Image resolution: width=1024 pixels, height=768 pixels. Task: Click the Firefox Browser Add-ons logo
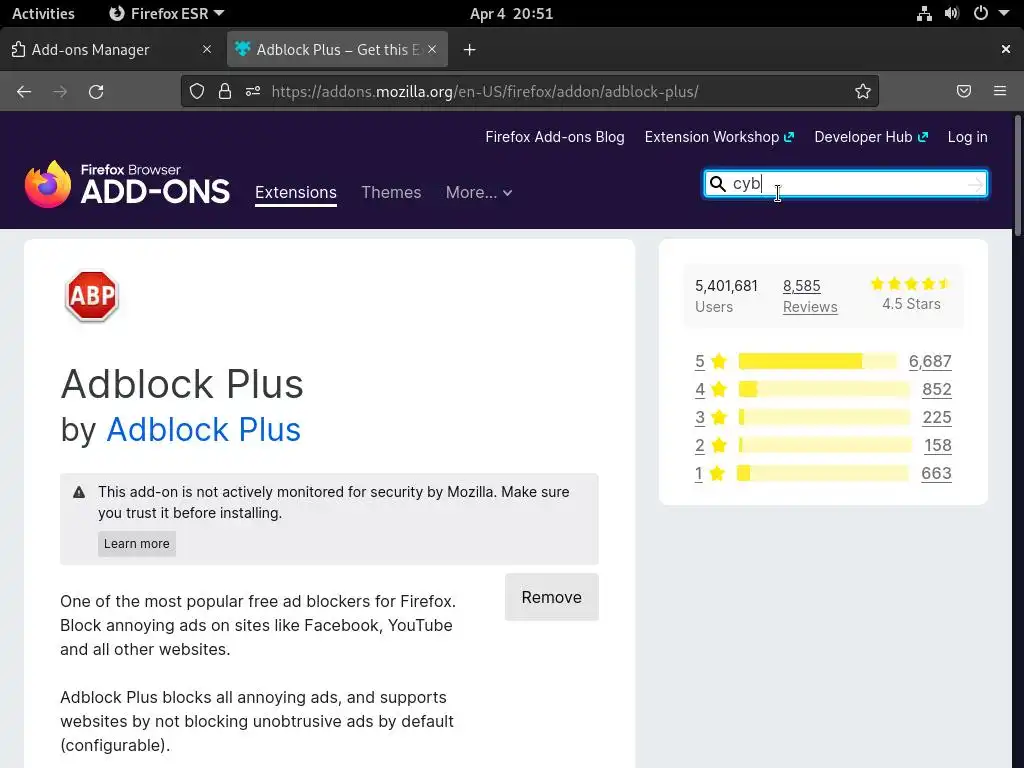coord(127,184)
